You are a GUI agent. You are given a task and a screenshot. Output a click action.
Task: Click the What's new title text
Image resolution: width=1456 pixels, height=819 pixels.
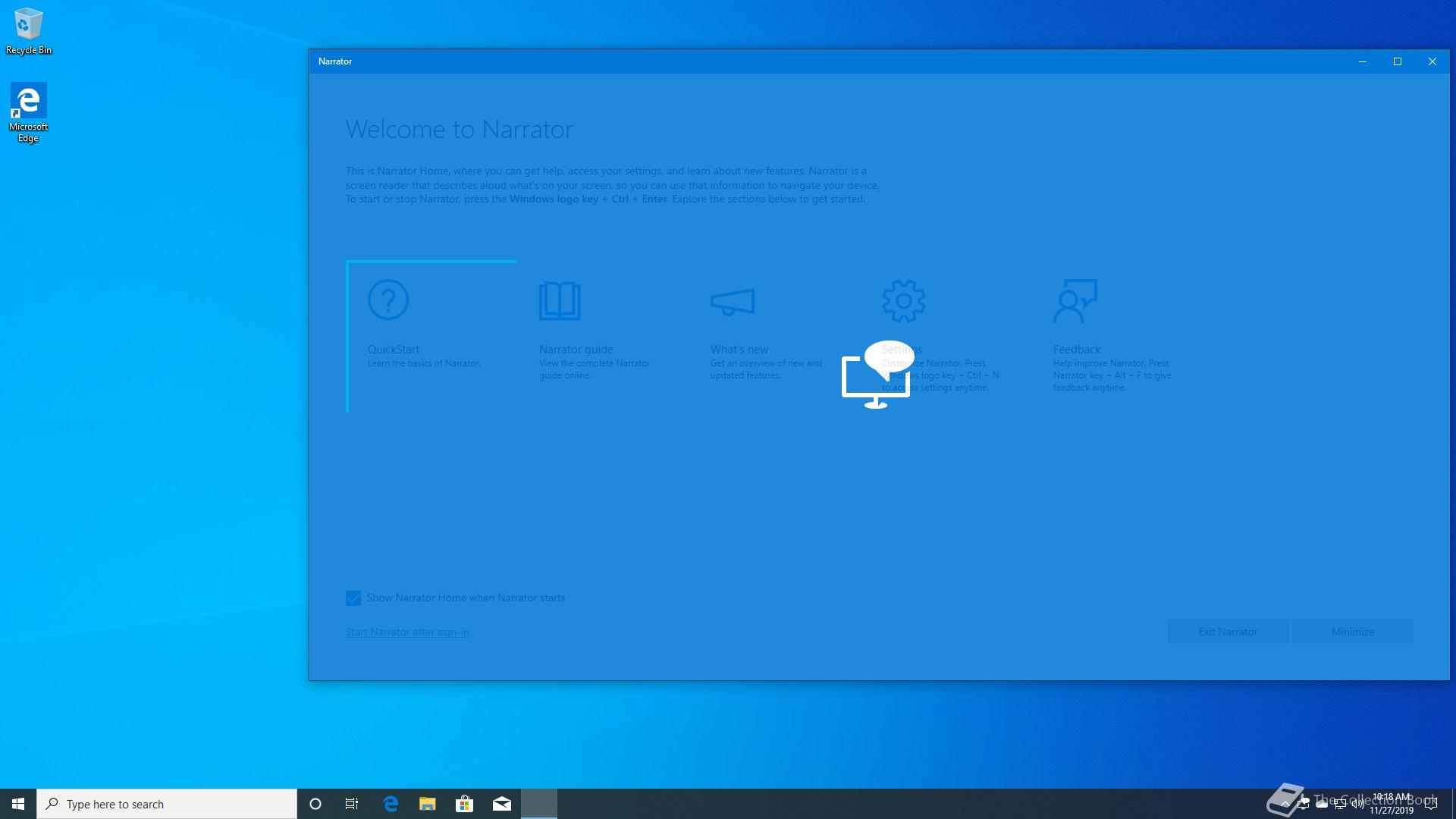click(739, 350)
